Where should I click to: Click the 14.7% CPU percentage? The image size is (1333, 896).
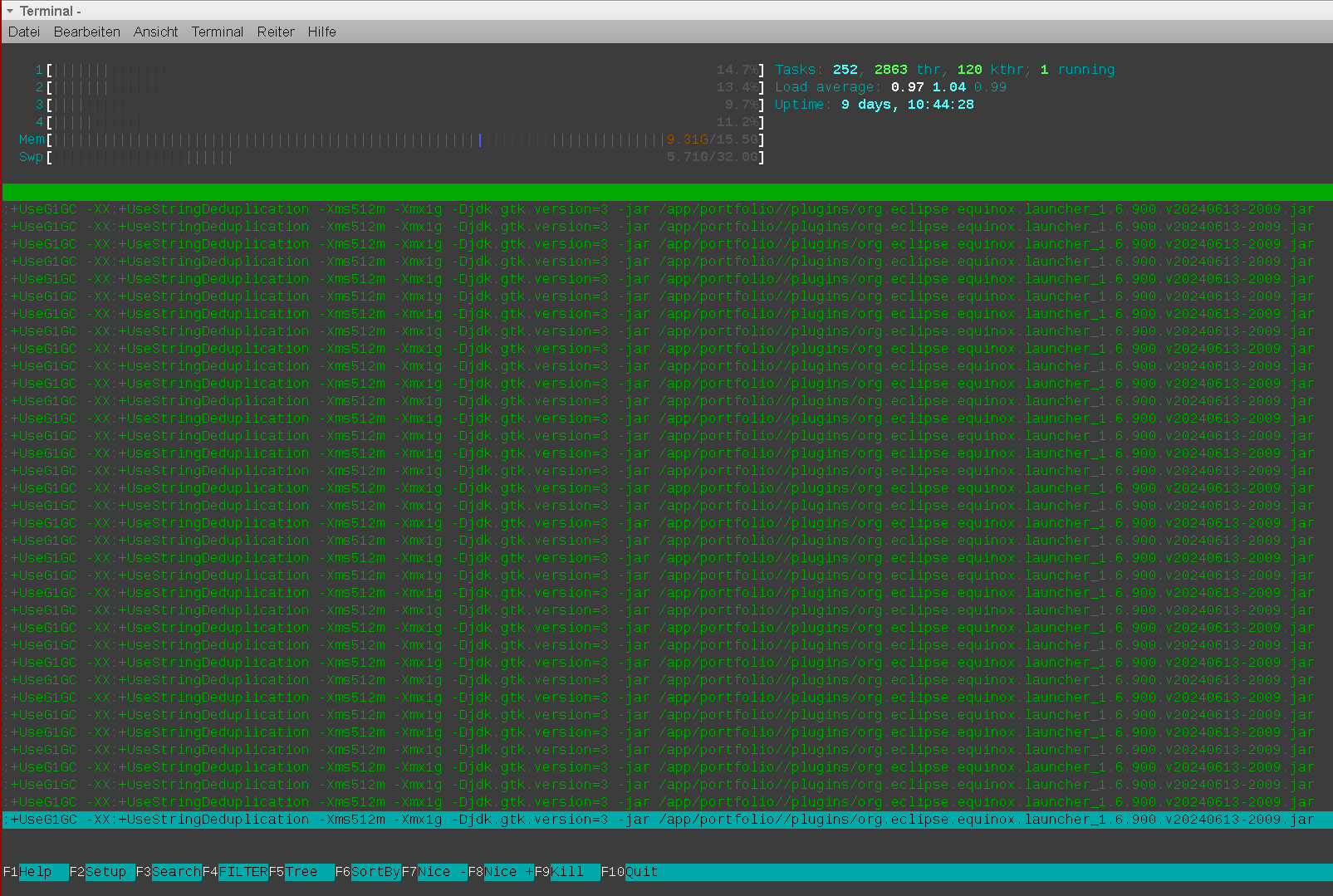(737, 70)
